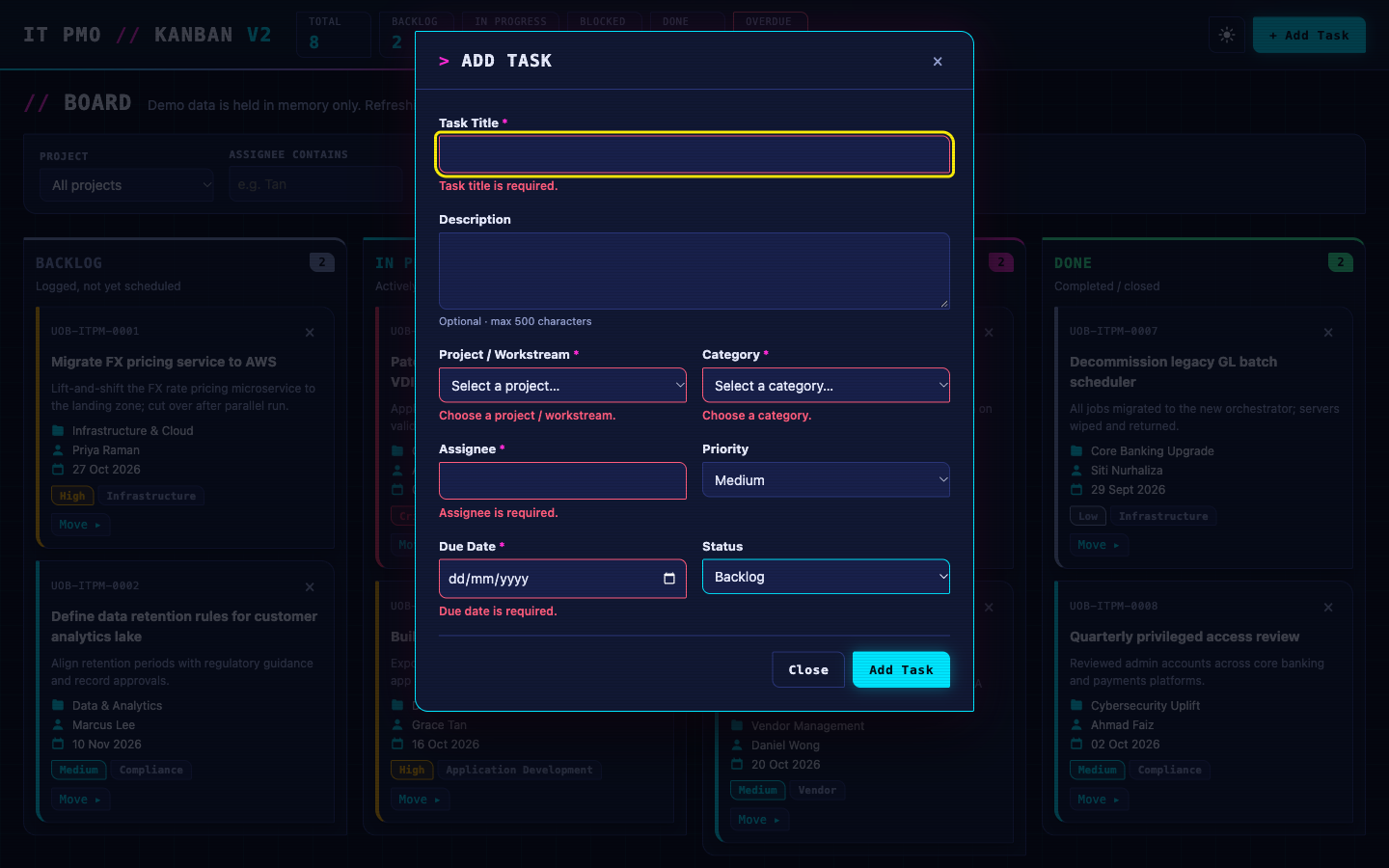This screenshot has height=868, width=1389.
Task: Click the High tag on Migrate FX card
Action: [x=72, y=496]
